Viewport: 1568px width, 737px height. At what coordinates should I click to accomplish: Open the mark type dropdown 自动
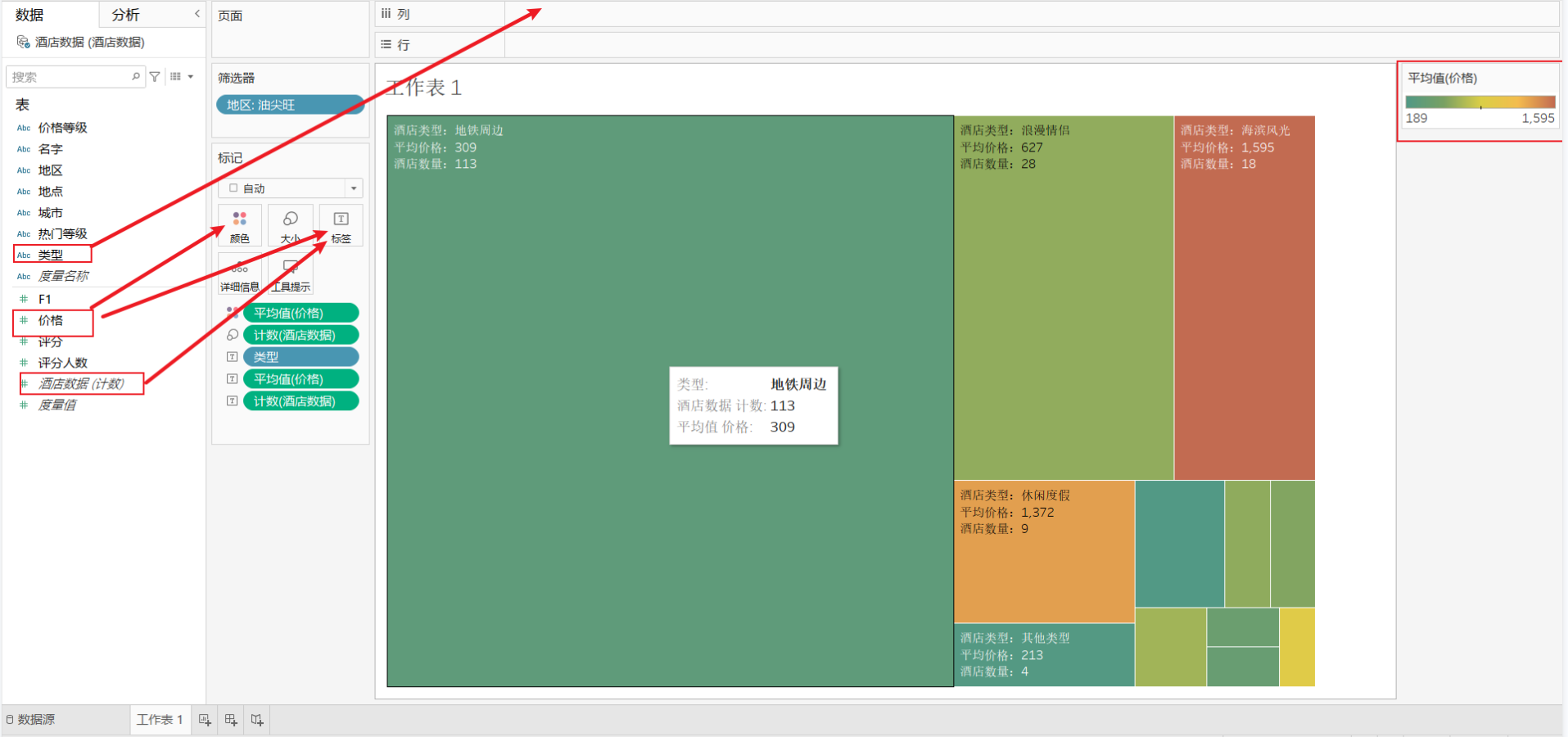tap(291, 188)
